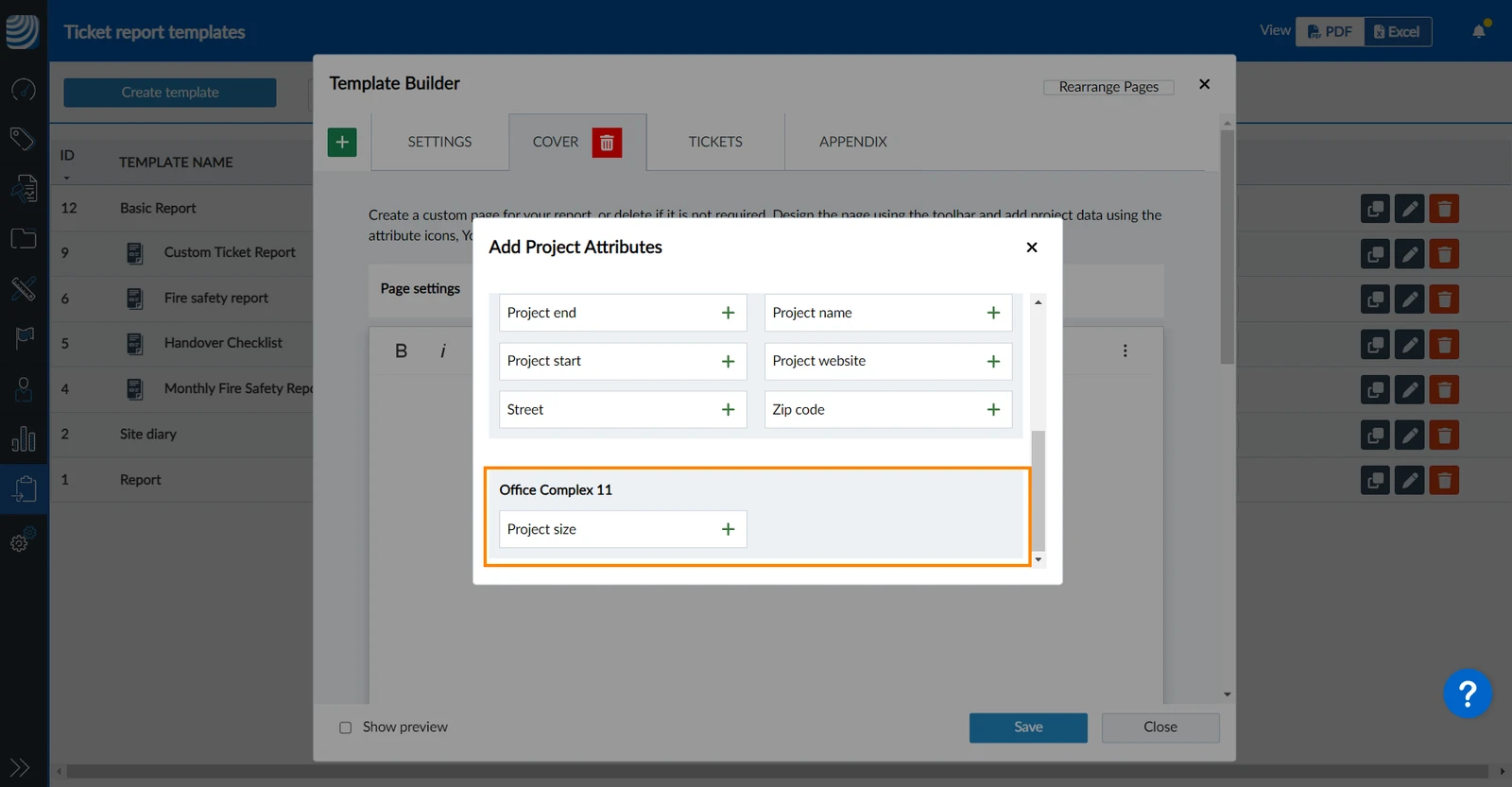
Task: Click the attributes dialog scrollbar down arrow
Action: (1039, 559)
